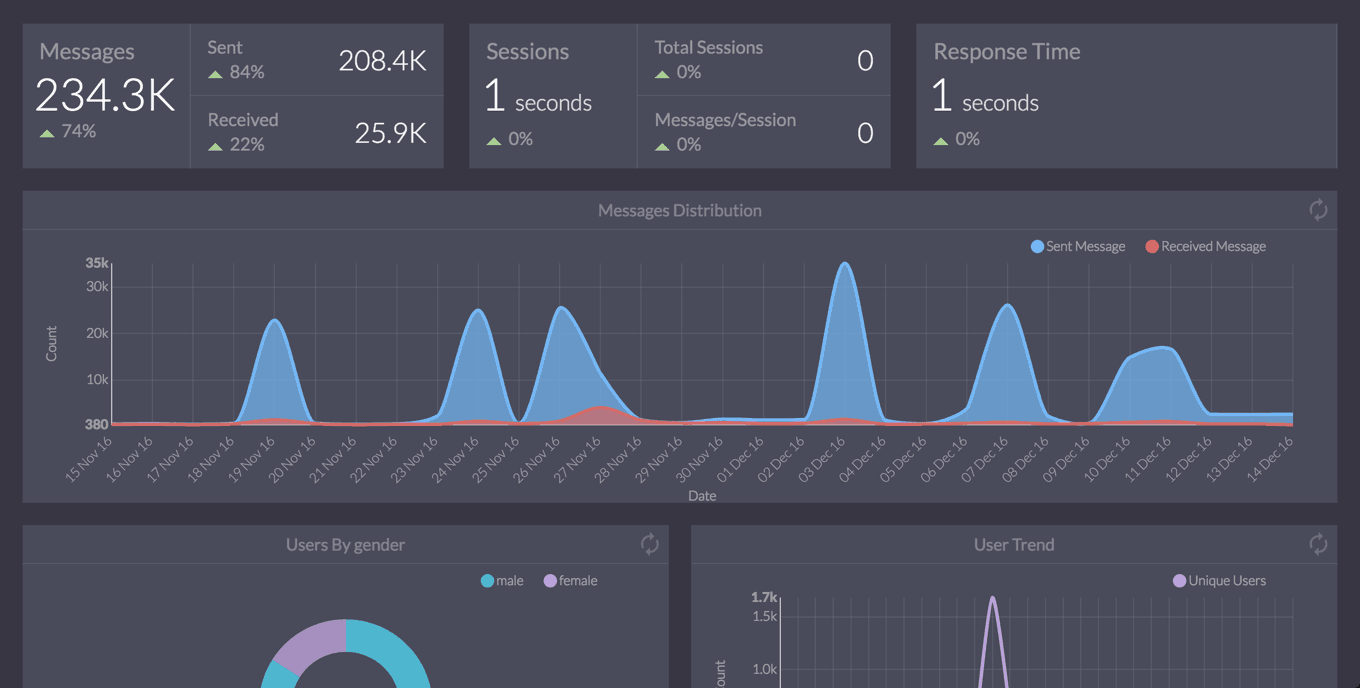Image resolution: width=1360 pixels, height=688 pixels.
Task: Toggle the female legend entry
Action: tap(570, 580)
